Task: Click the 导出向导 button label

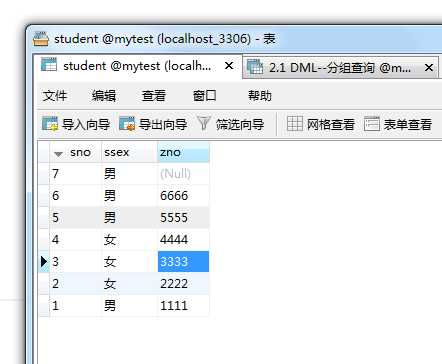Action: point(163,124)
